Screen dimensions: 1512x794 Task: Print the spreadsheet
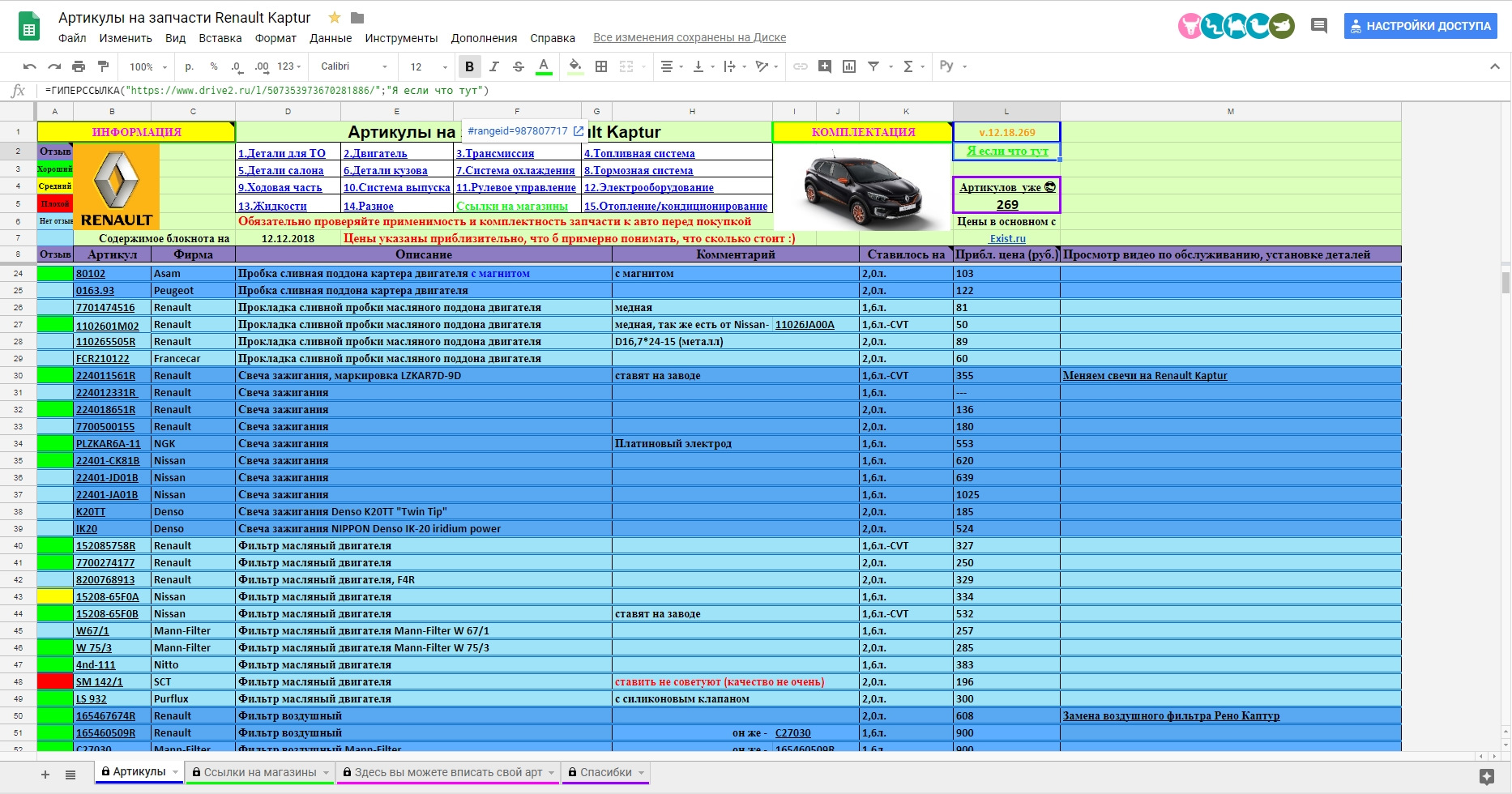point(79,66)
